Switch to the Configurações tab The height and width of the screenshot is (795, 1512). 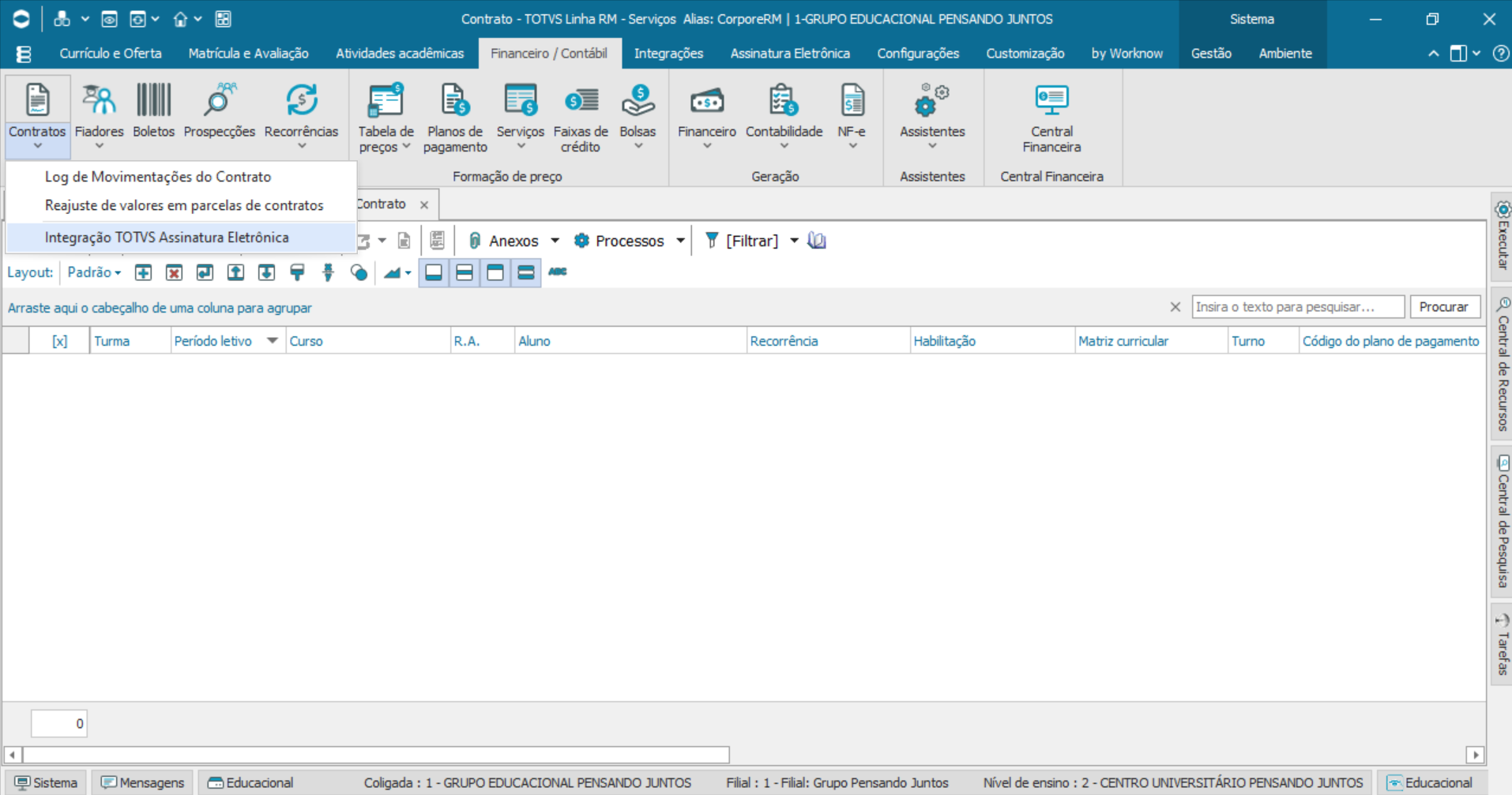click(918, 53)
